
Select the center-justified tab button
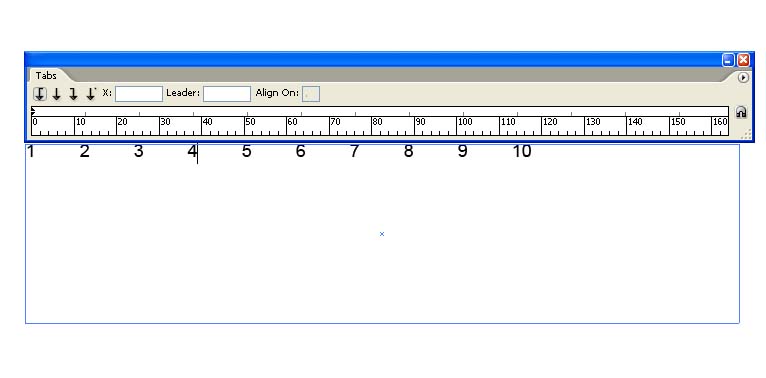tap(57, 93)
